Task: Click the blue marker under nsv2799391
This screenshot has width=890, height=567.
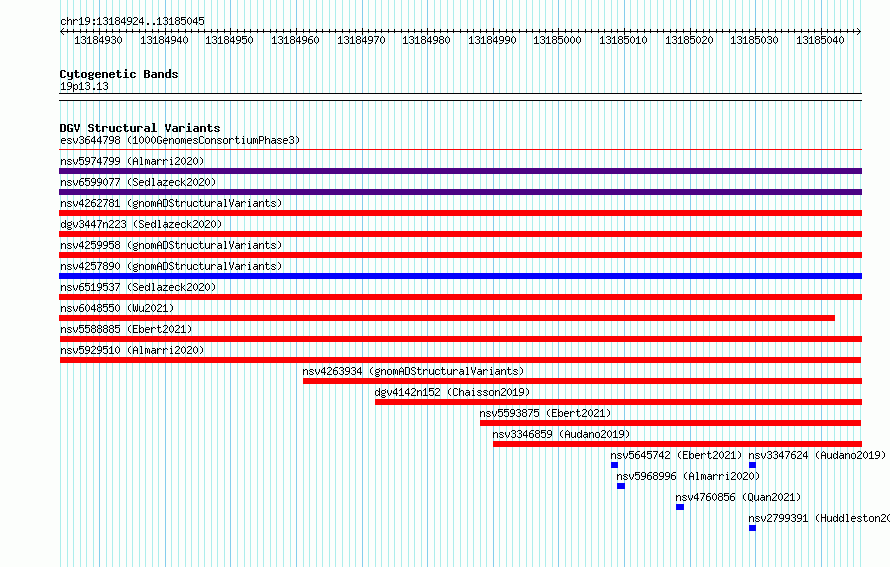Action: click(x=752, y=528)
